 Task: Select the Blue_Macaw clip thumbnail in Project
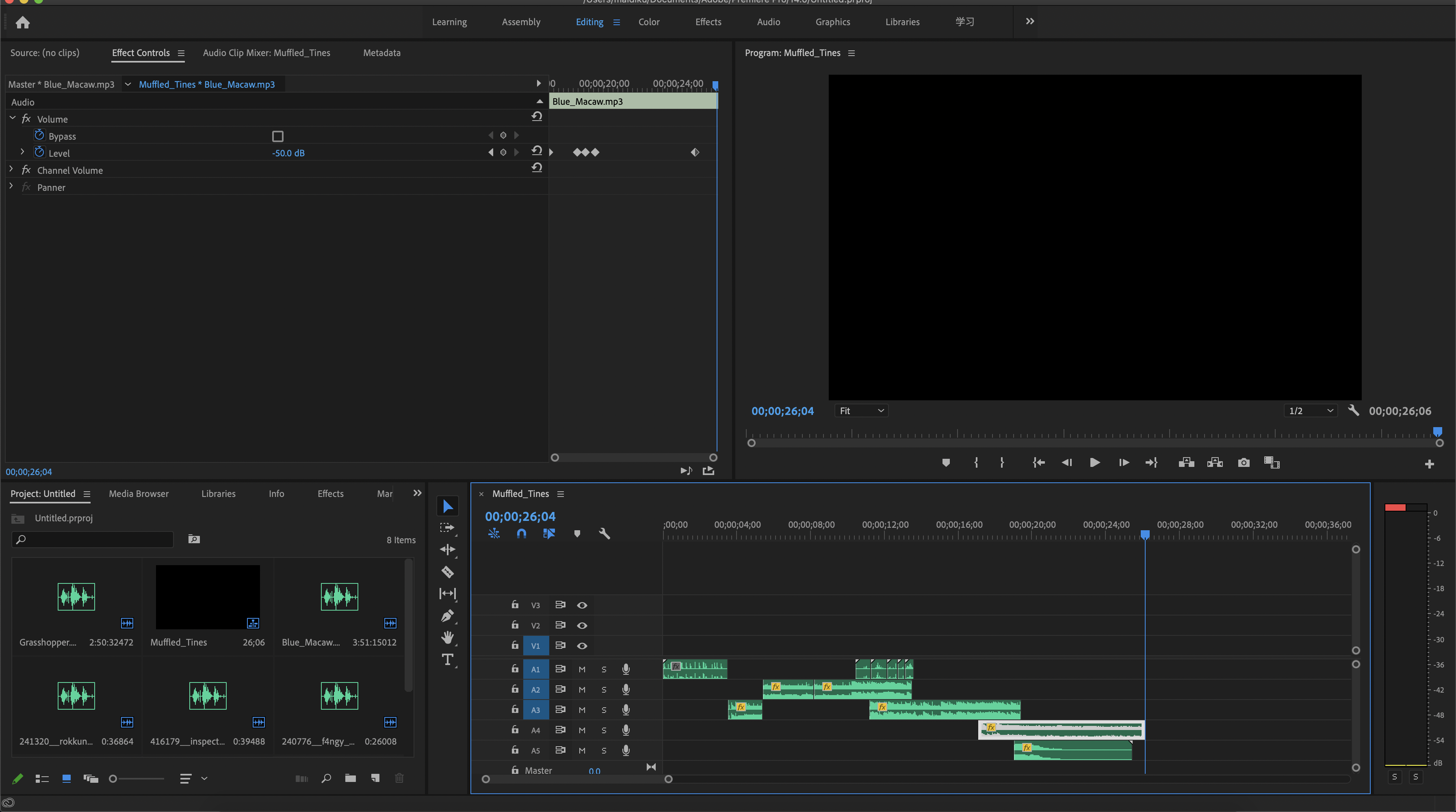(339, 596)
